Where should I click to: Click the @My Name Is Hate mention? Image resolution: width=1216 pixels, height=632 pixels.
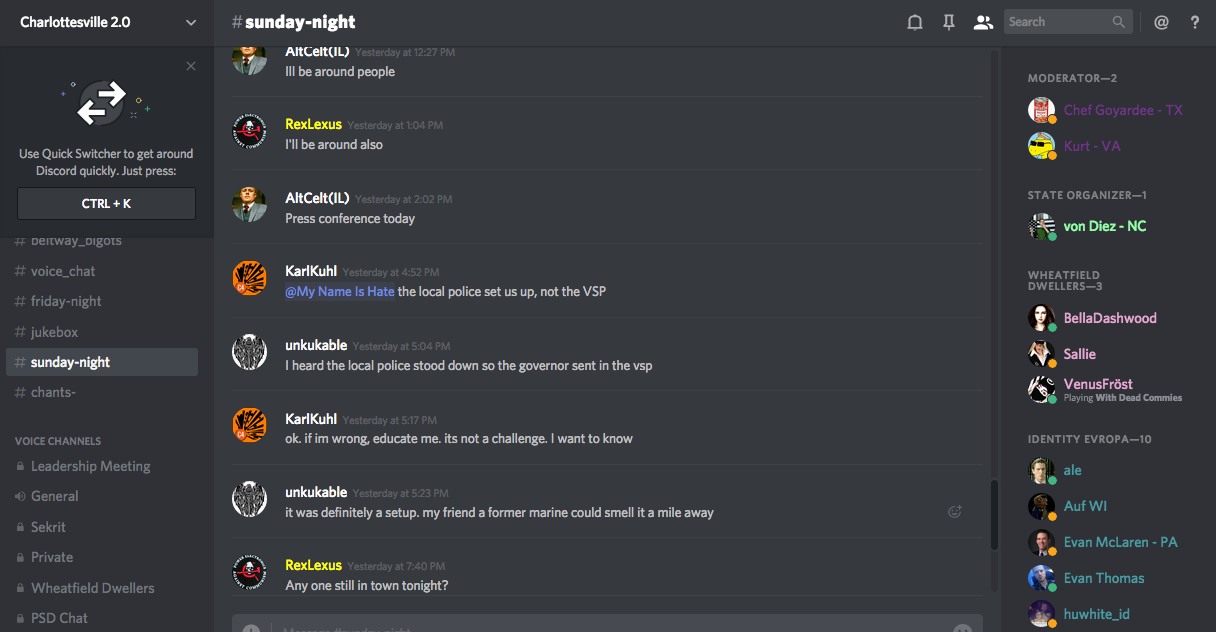pos(340,292)
